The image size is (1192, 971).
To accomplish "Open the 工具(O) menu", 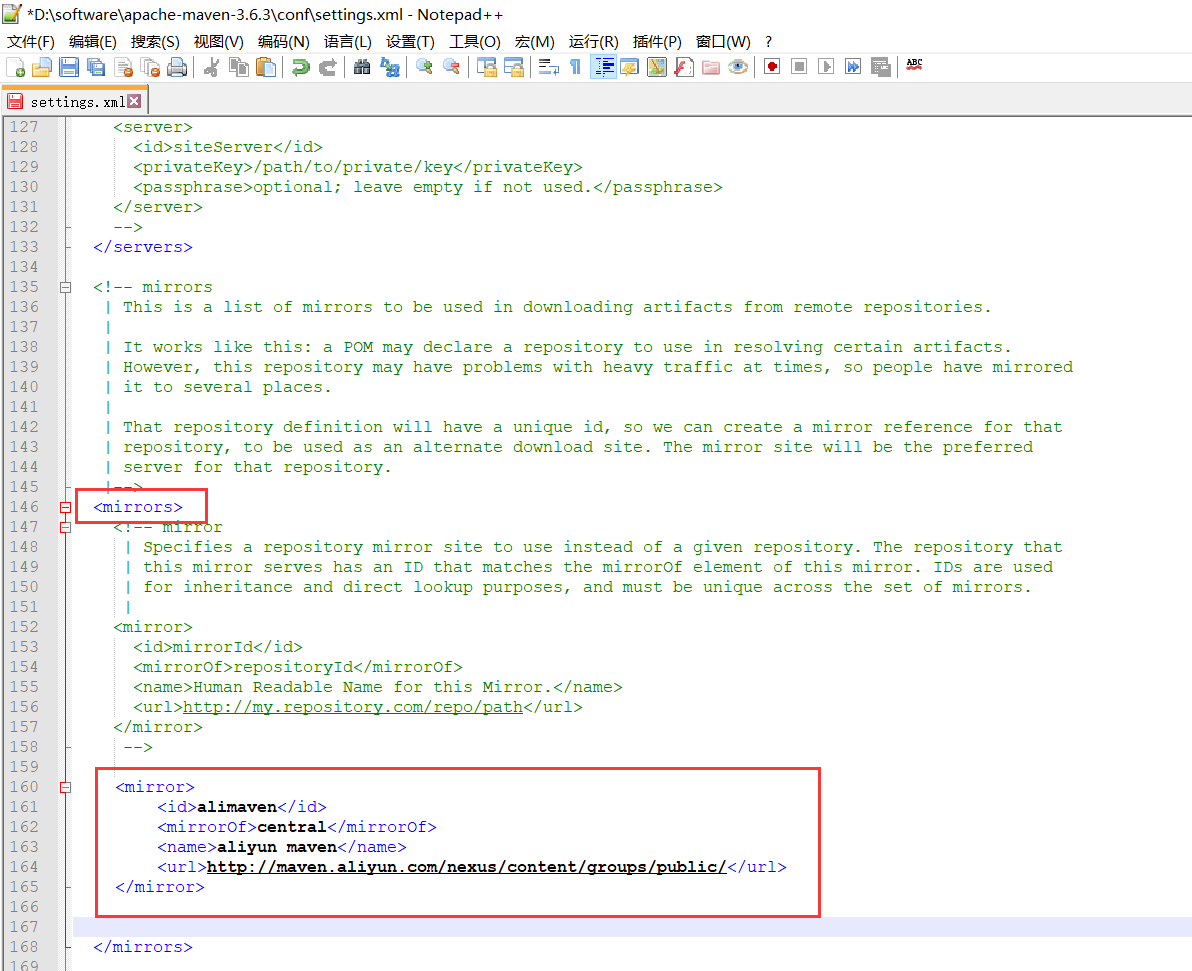I will [x=474, y=42].
